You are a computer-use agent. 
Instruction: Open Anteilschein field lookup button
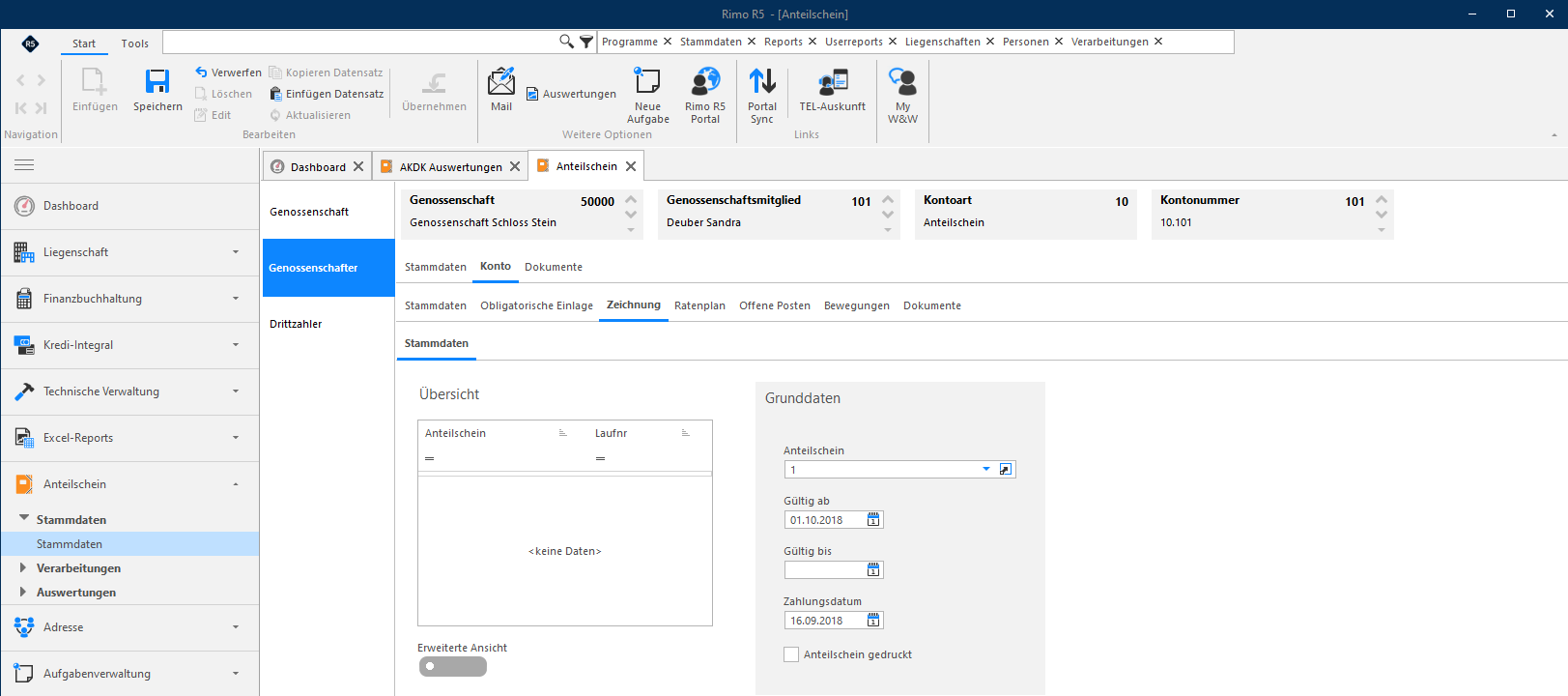point(1006,470)
